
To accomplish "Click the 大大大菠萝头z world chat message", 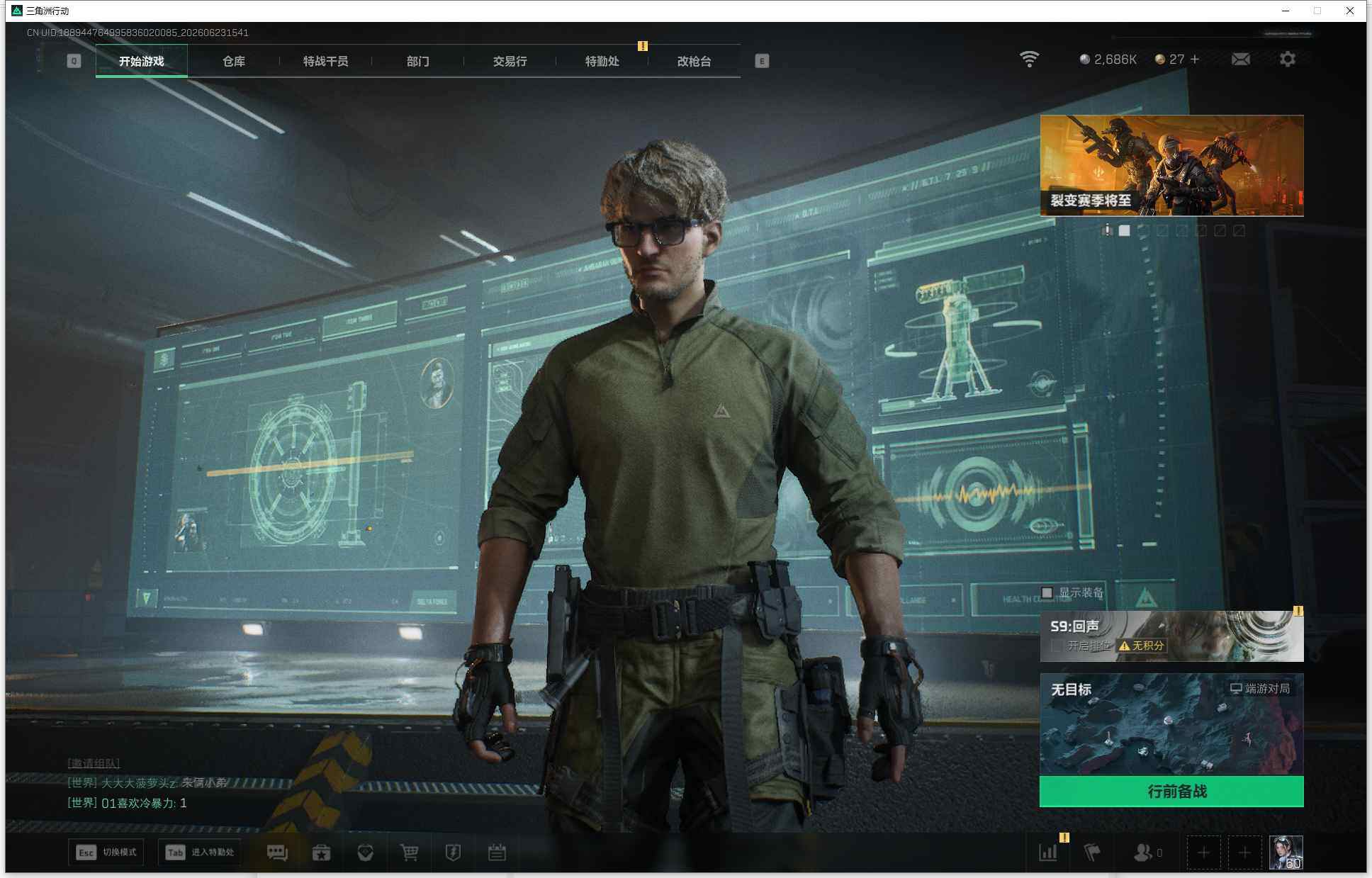I will (x=147, y=783).
